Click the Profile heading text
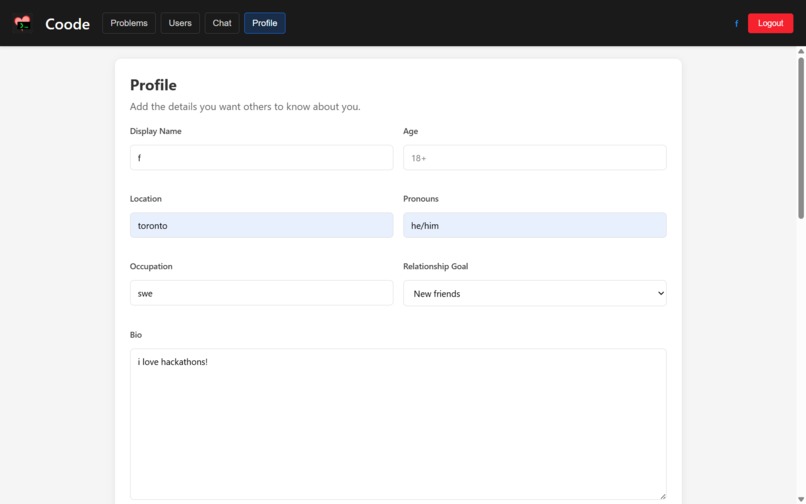This screenshot has height=504, width=806. 153,85
